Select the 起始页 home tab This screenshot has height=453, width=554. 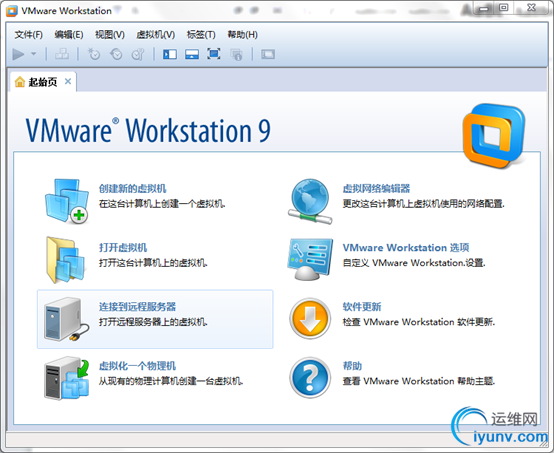click(42, 82)
